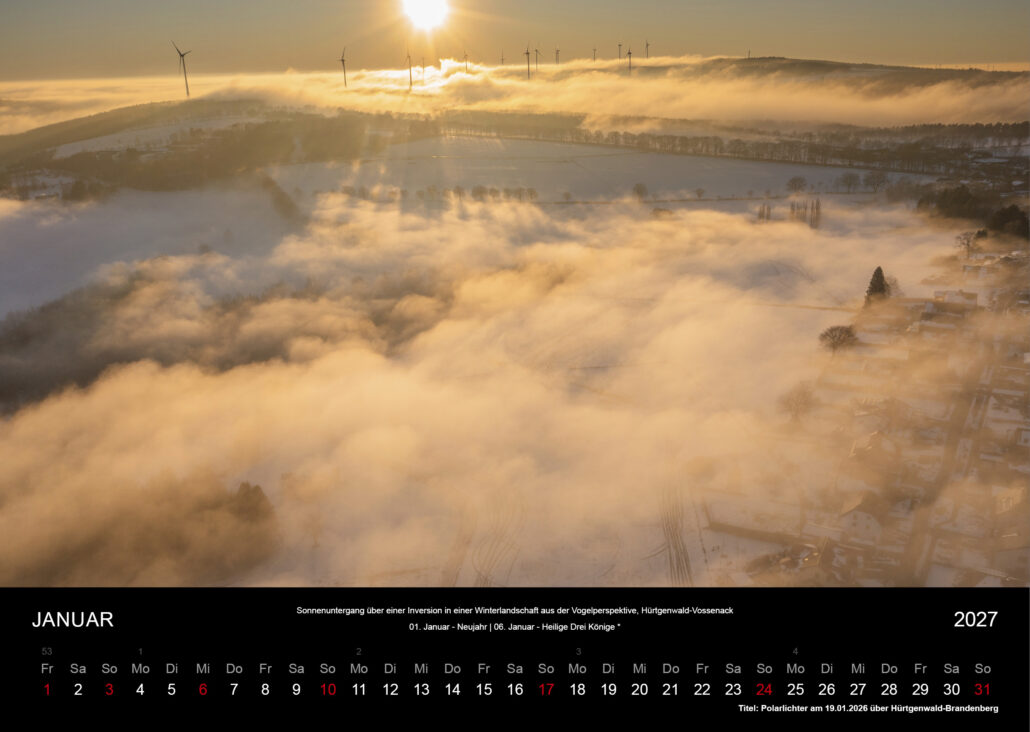This screenshot has height=732, width=1030.
Task: Select calendar week number 3 above day 18
Action: [x=578, y=651]
